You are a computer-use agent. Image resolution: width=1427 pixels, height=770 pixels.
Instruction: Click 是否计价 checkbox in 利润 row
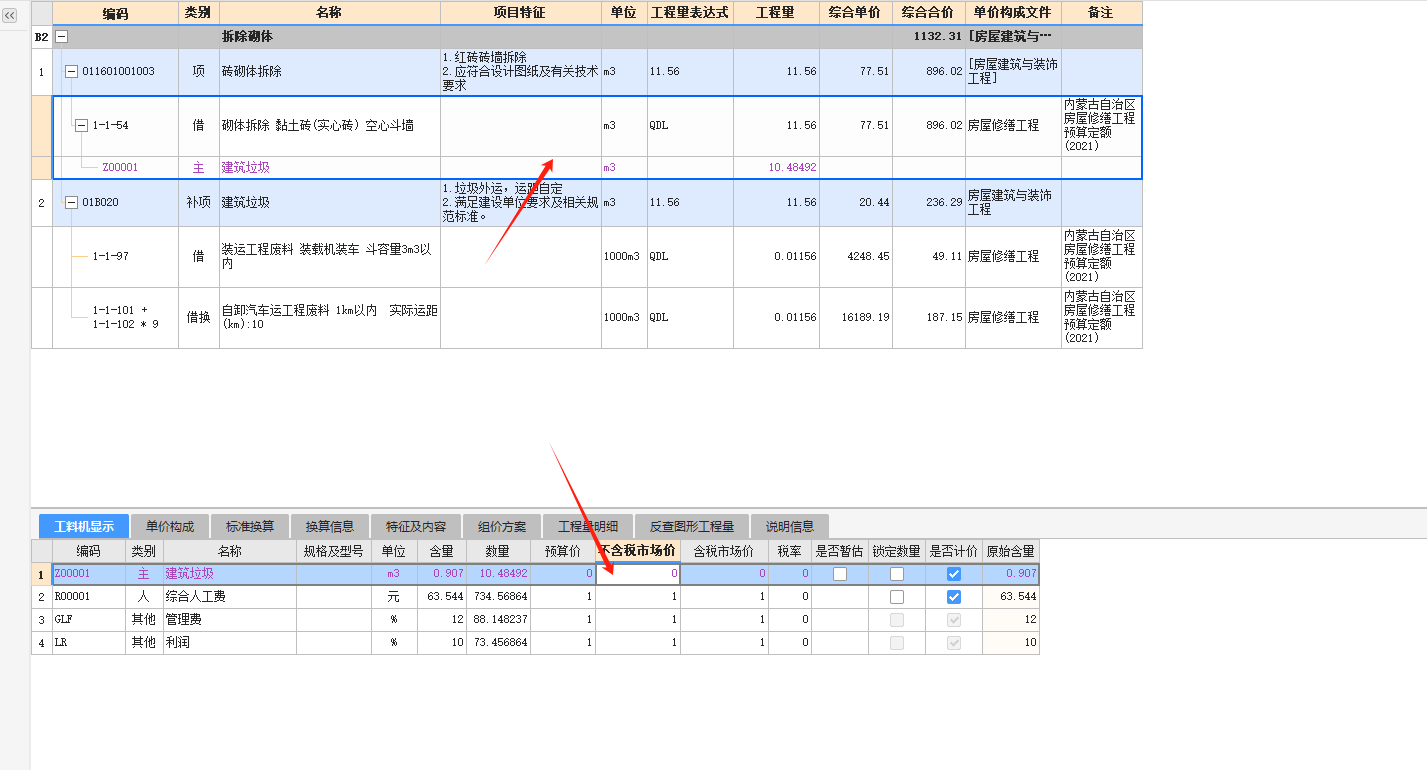[954, 643]
